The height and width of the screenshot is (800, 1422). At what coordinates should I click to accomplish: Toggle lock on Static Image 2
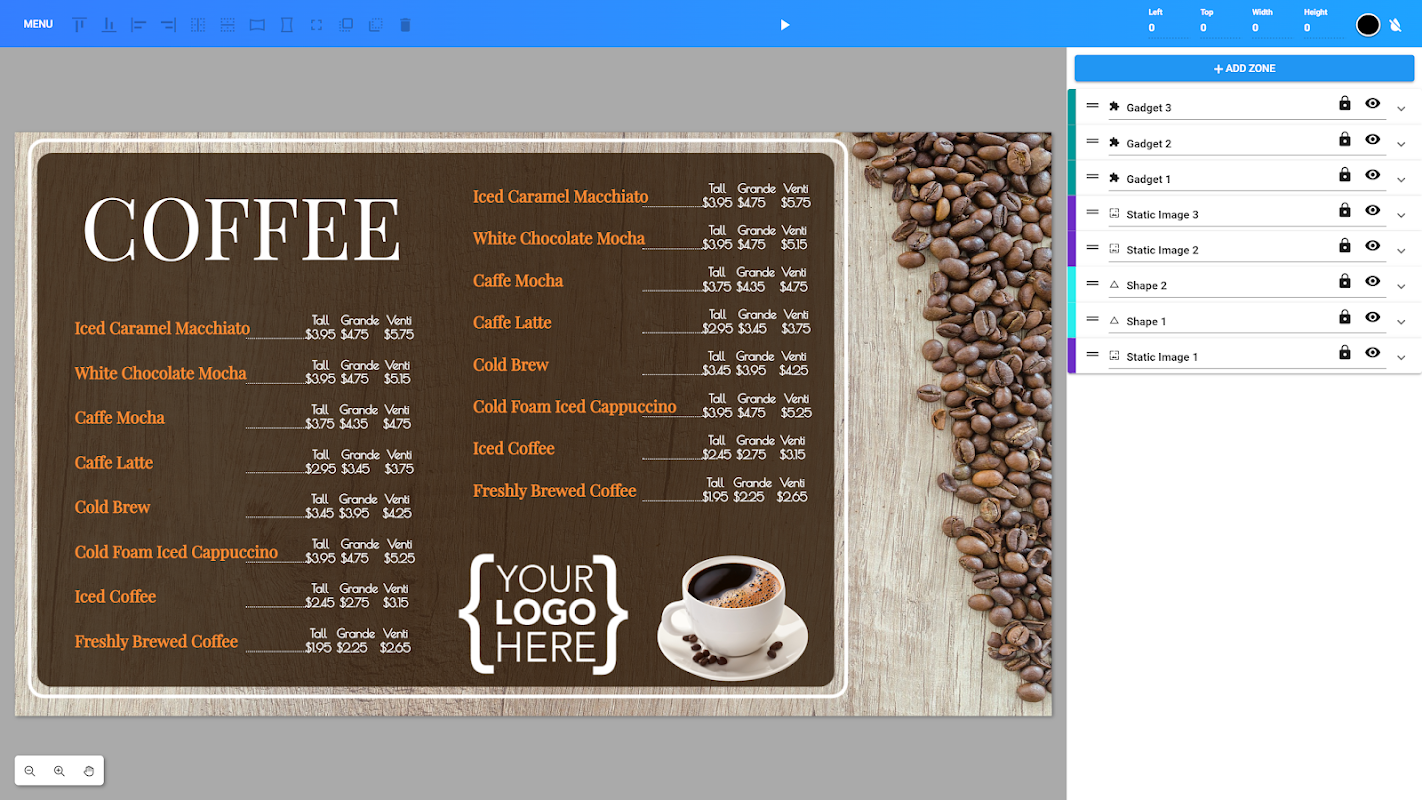[x=1345, y=245]
